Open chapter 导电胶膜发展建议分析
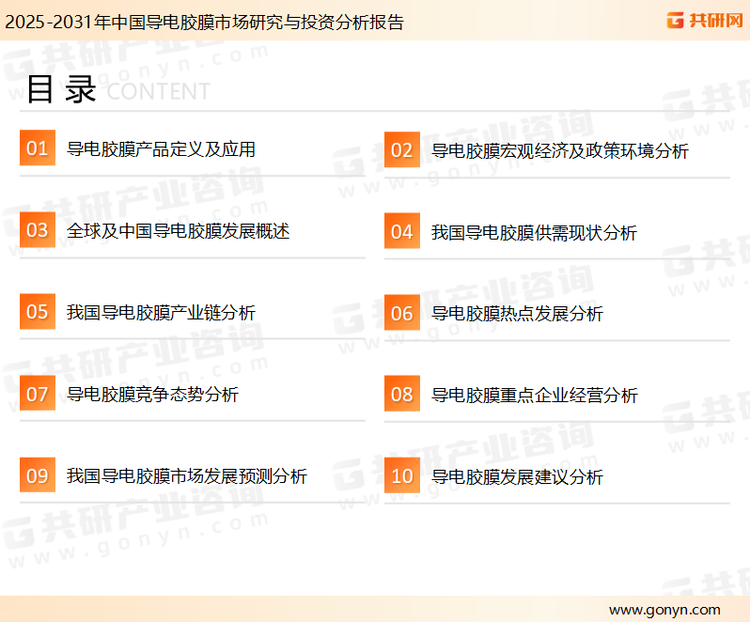 (517, 477)
